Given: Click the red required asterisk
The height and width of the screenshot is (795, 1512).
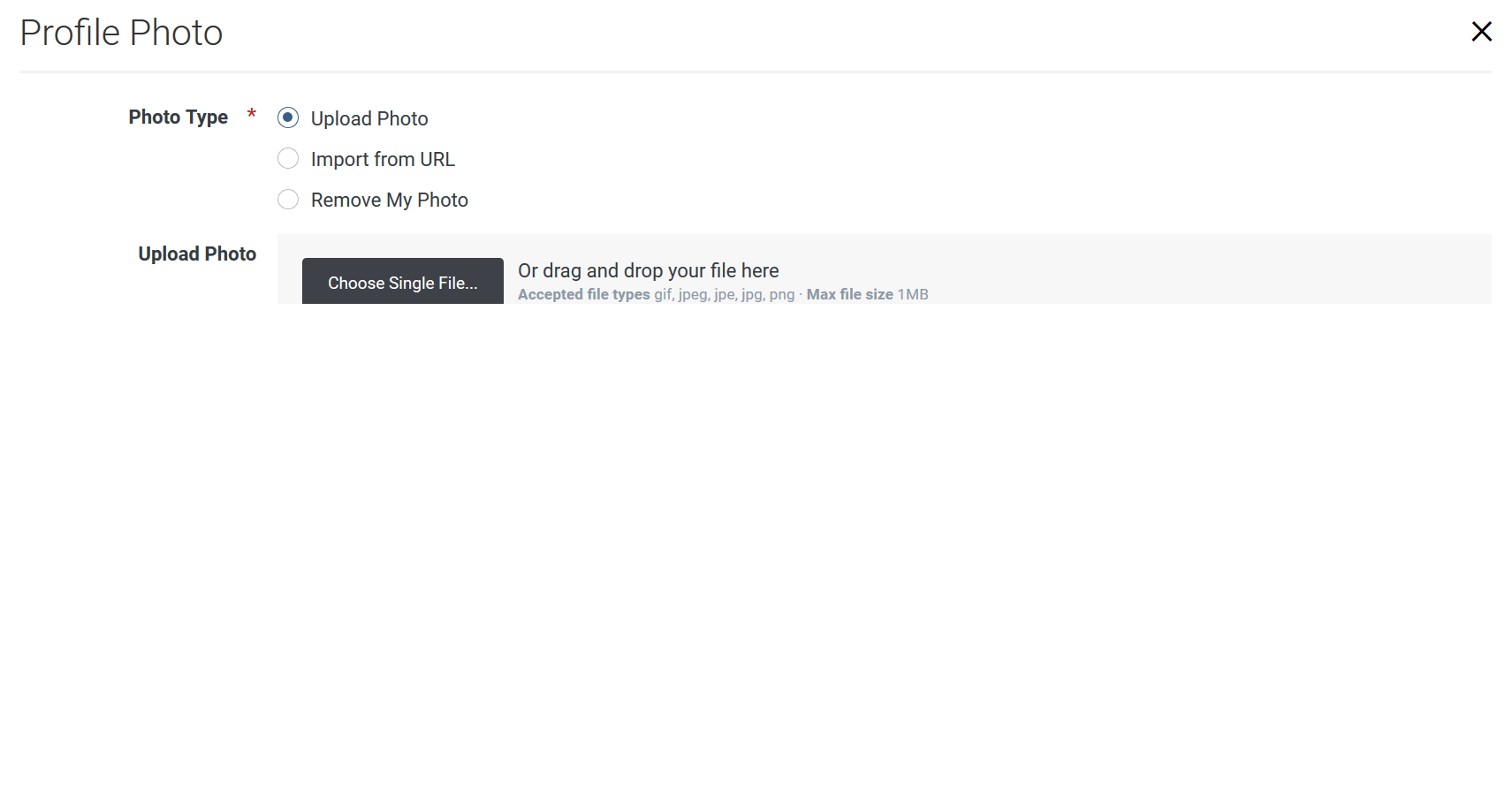Looking at the screenshot, I should click(x=252, y=114).
